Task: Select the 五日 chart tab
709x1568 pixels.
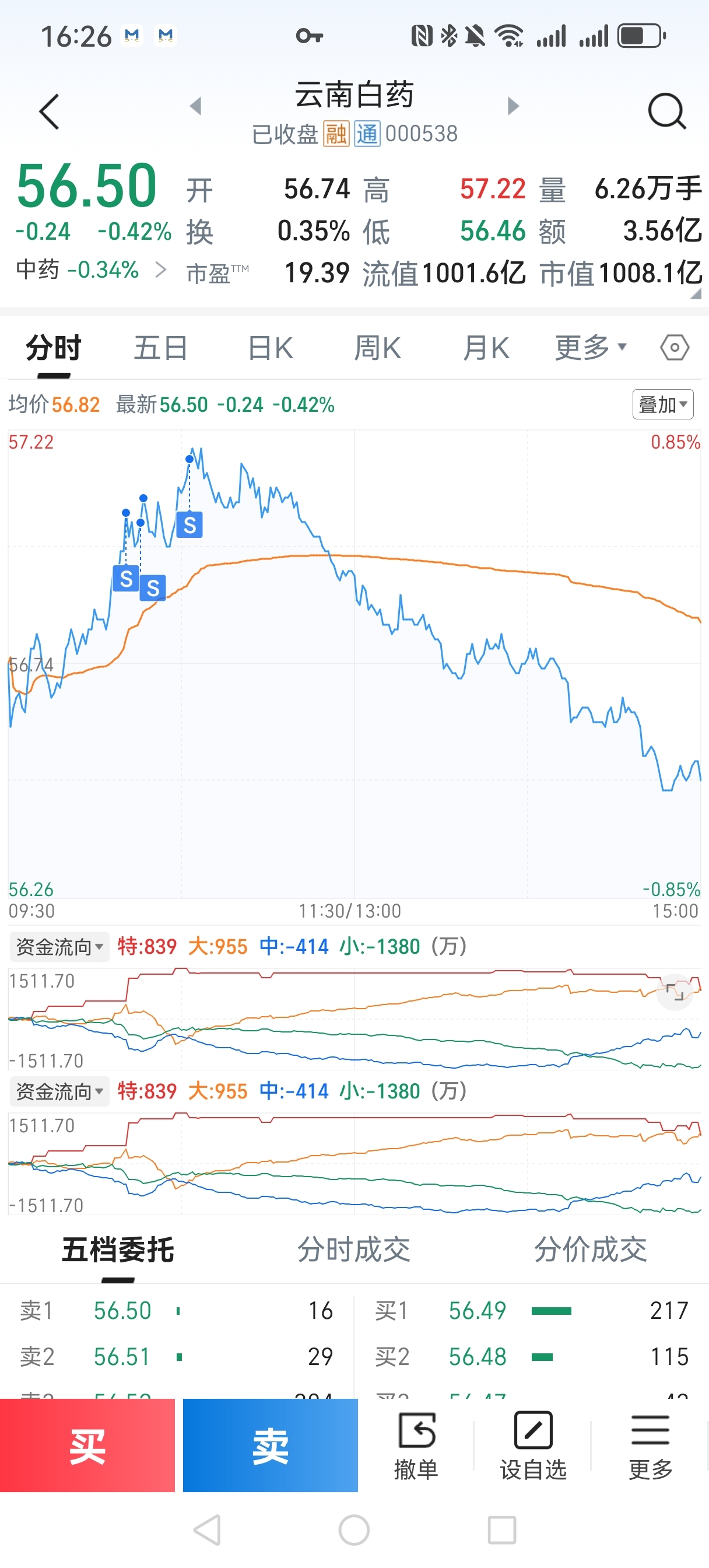Action: coord(161,348)
